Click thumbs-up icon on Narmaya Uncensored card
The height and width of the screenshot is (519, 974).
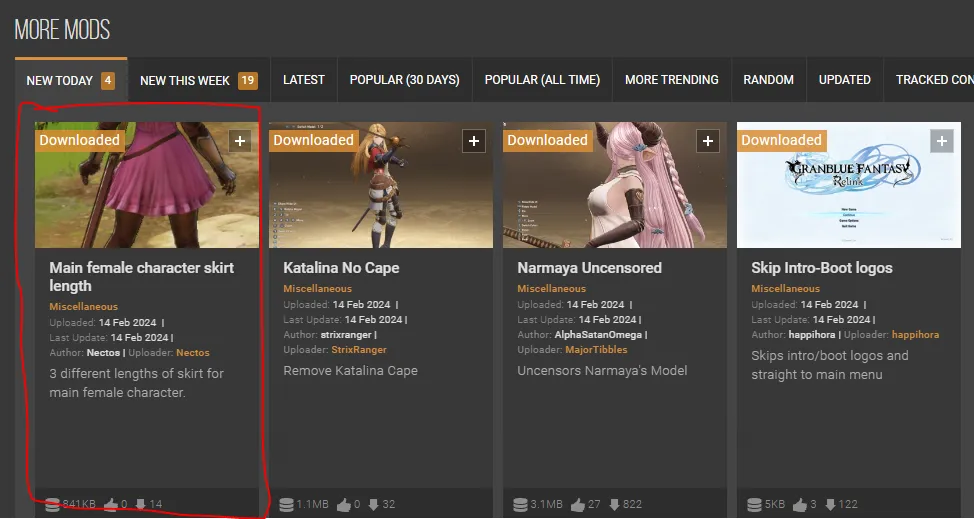578,505
